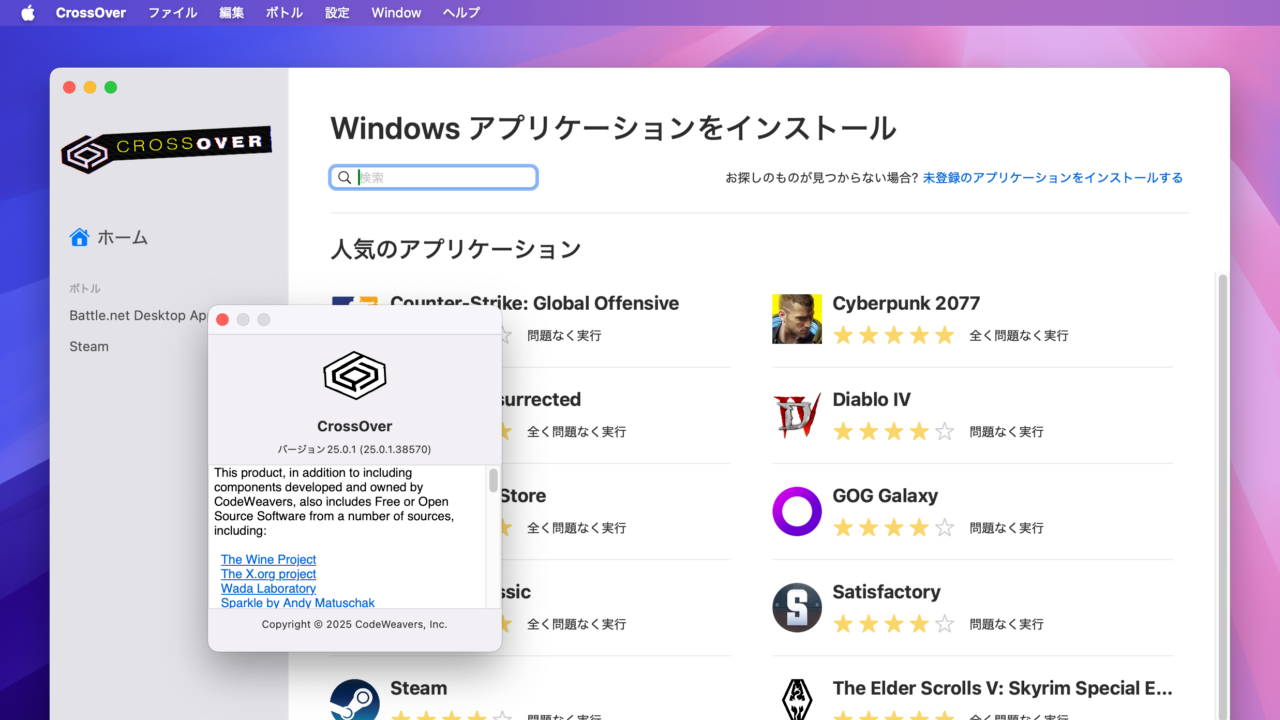The height and width of the screenshot is (720, 1280).
Task: Click 未登録のアプリケーションをインストールする link
Action: tap(1052, 177)
